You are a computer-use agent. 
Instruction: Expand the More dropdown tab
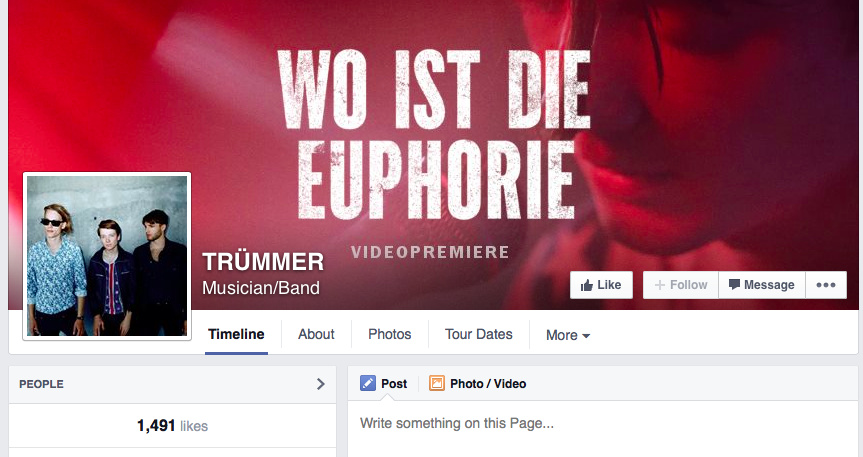[x=567, y=335]
